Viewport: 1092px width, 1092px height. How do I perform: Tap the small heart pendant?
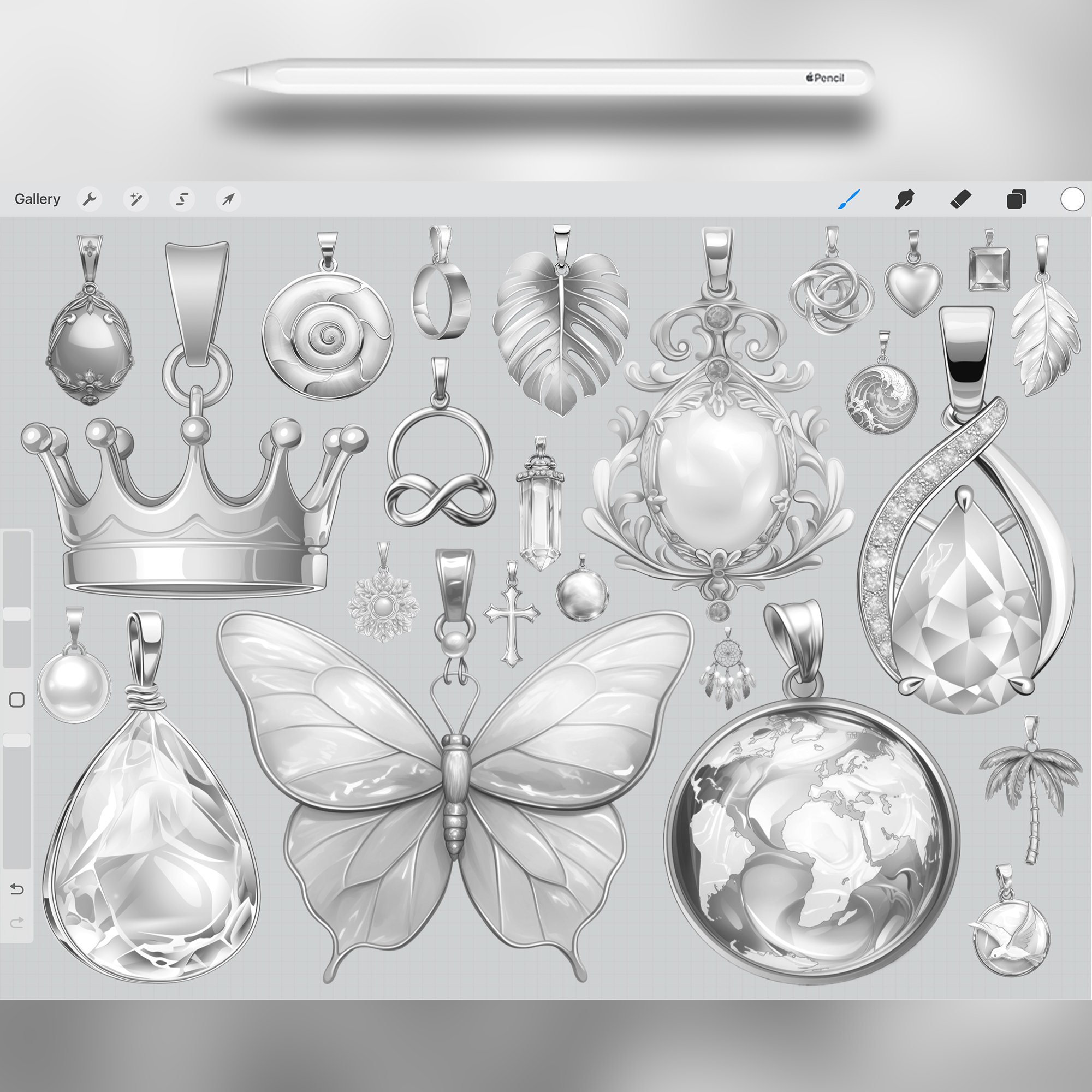click(x=913, y=286)
